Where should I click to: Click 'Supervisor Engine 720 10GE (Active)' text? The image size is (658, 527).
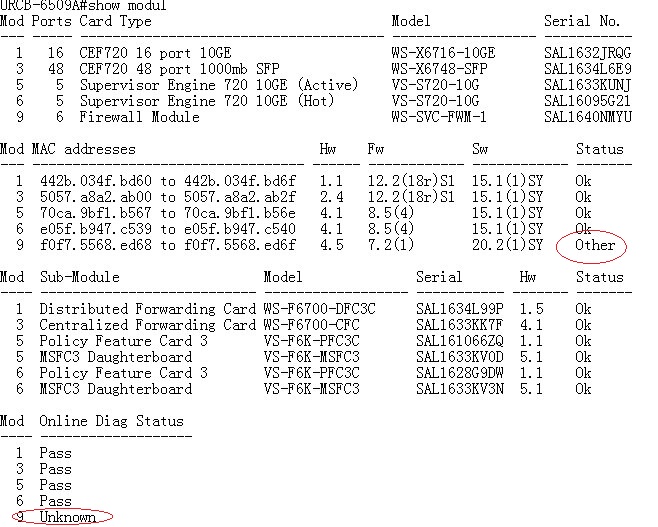click(x=219, y=85)
